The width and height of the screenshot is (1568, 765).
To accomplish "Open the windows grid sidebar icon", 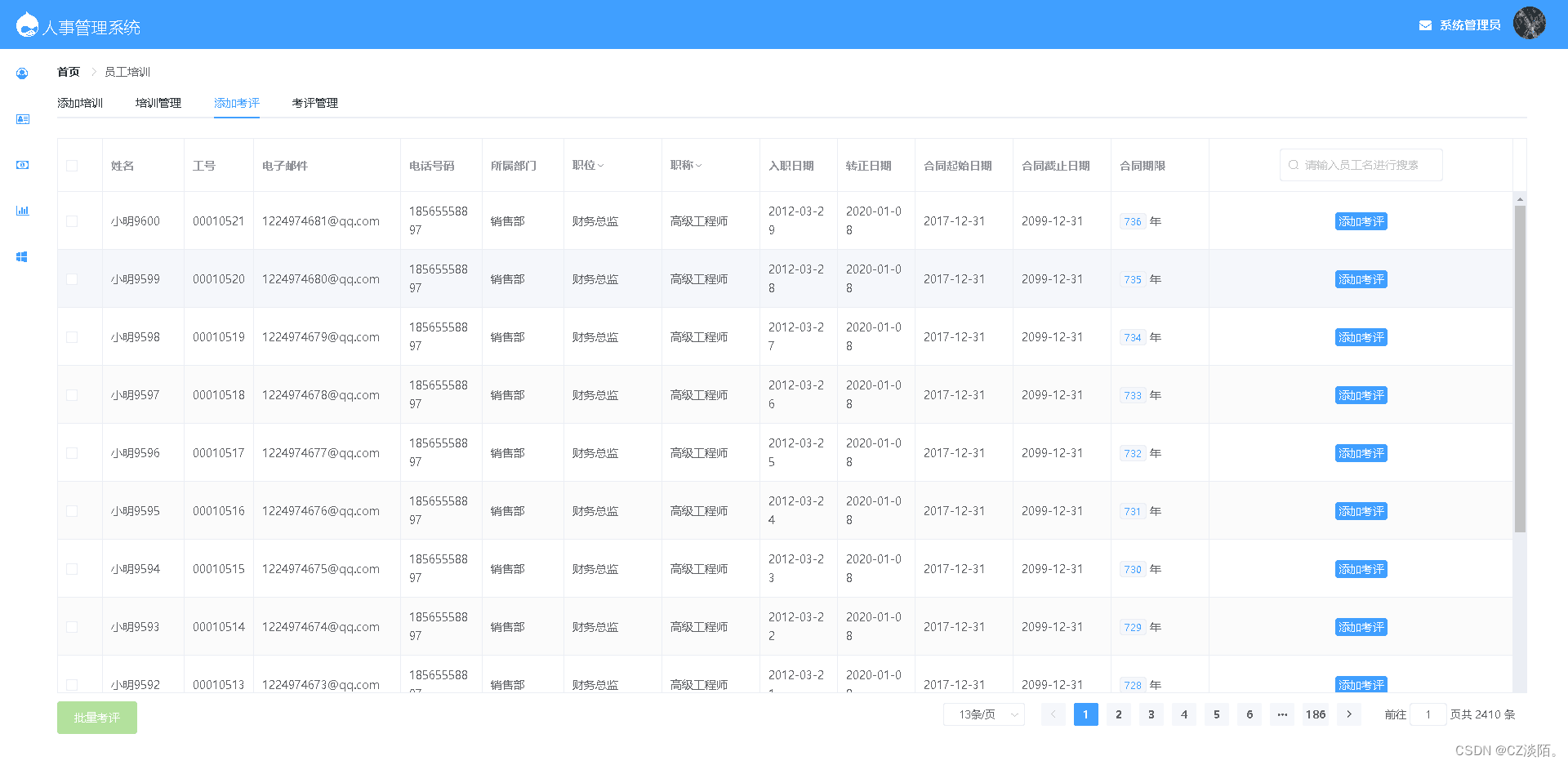I will point(22,256).
